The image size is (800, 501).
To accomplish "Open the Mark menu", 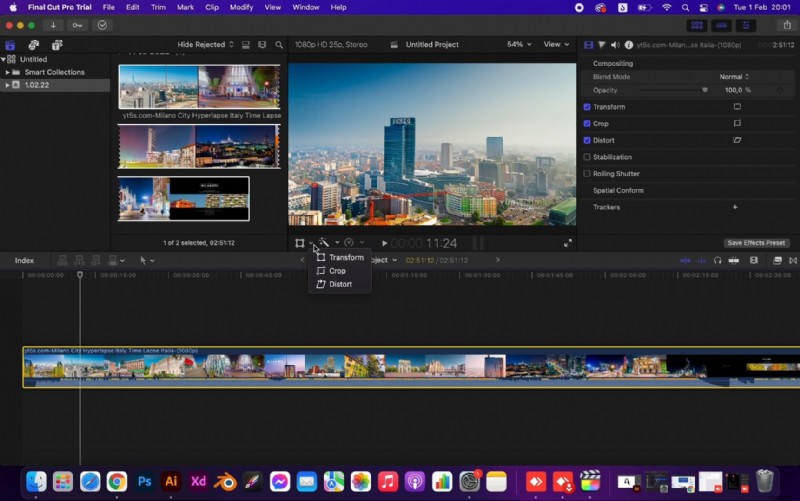I will tap(185, 7).
